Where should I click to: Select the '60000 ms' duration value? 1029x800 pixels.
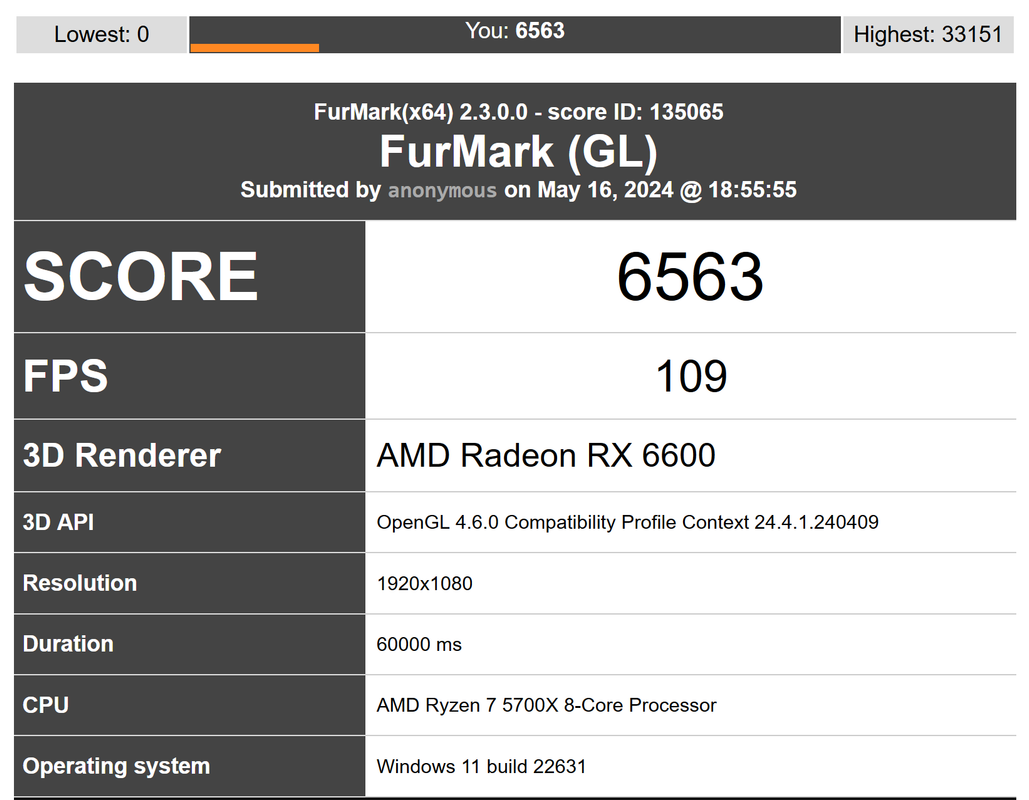(x=419, y=644)
